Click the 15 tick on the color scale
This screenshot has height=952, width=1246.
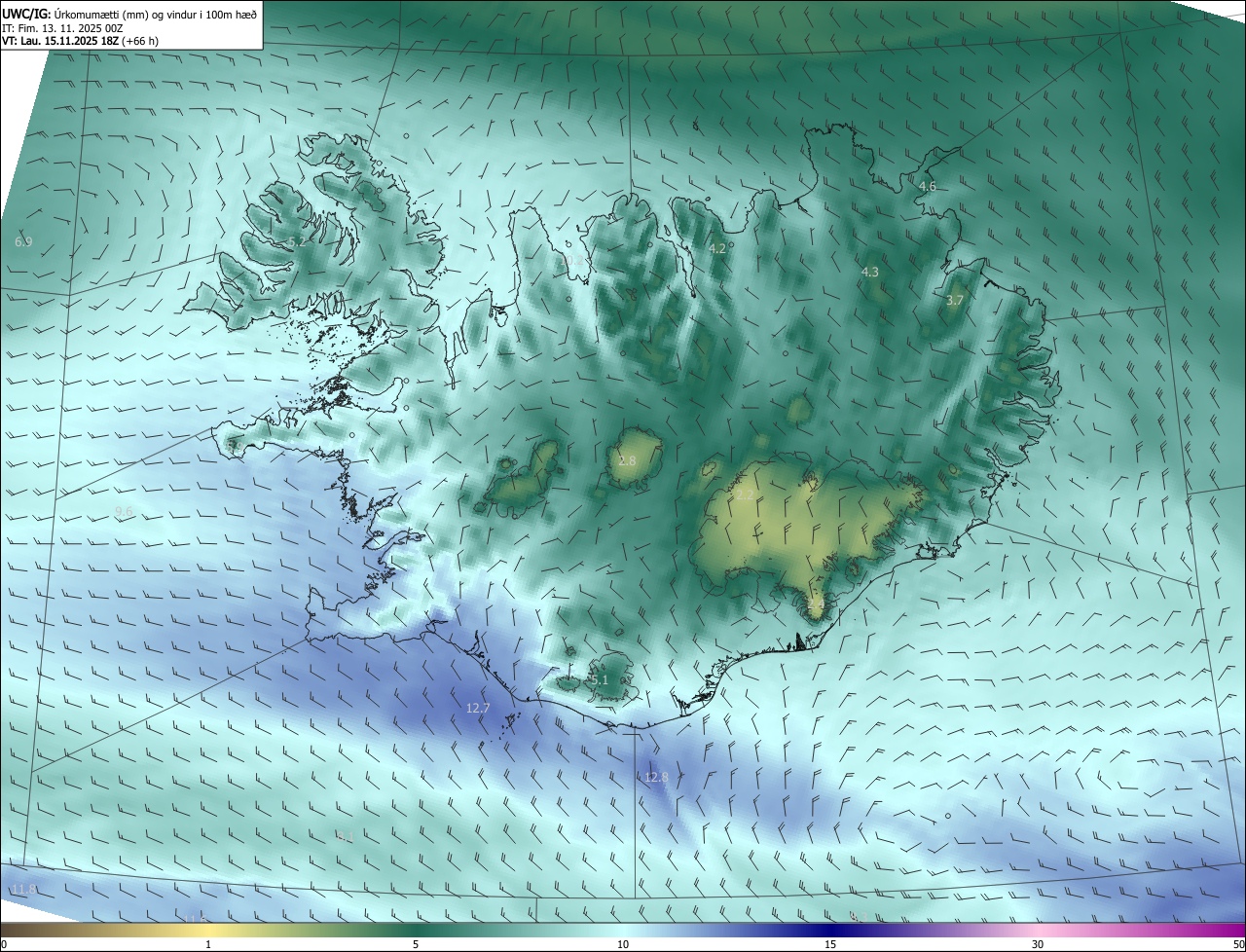click(830, 944)
